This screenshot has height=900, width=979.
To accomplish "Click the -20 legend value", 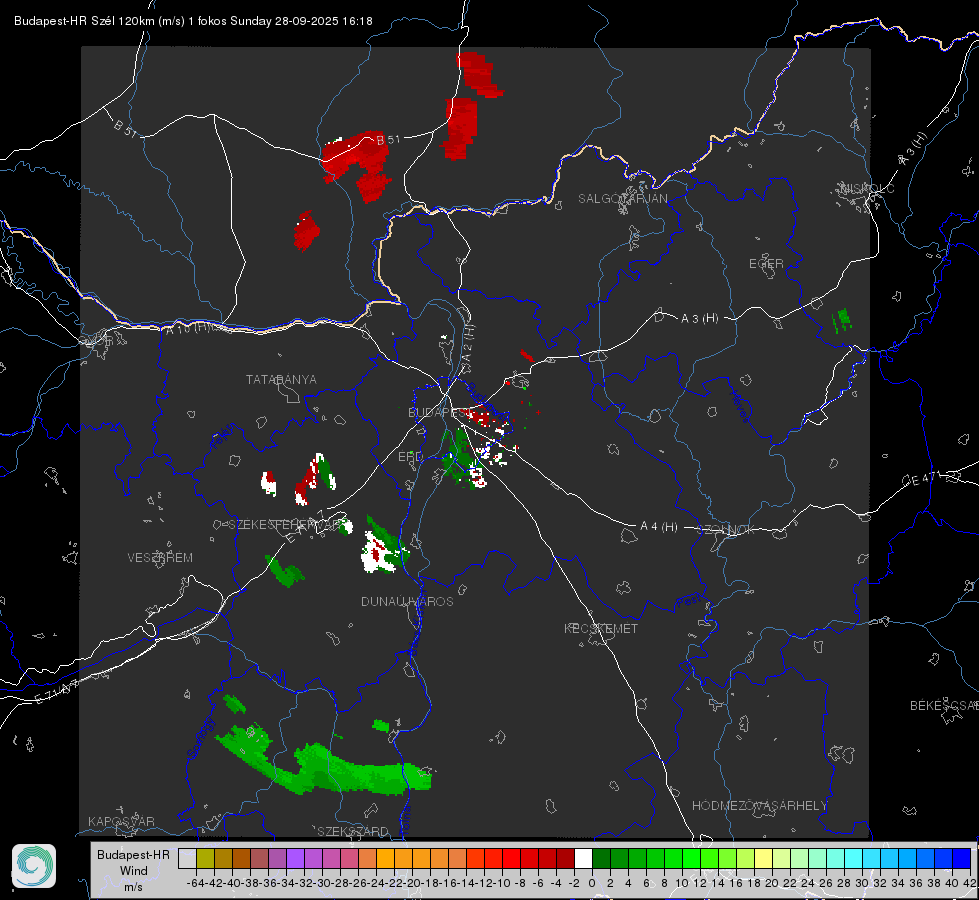I will (412, 883).
